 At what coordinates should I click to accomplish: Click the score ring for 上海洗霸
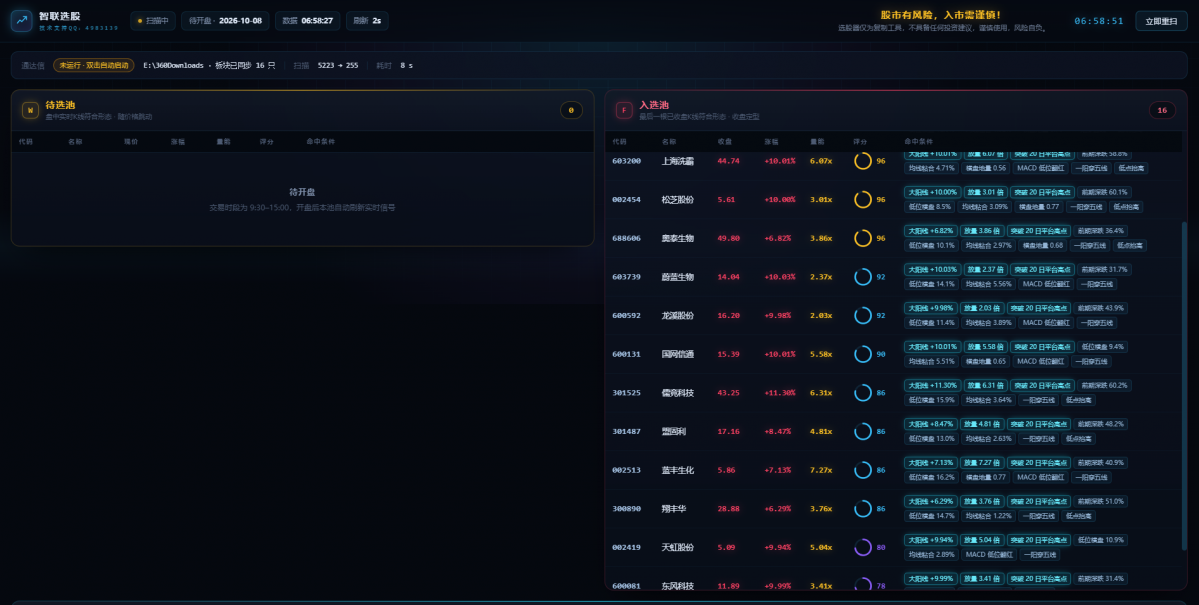pyautogui.click(x=863, y=161)
